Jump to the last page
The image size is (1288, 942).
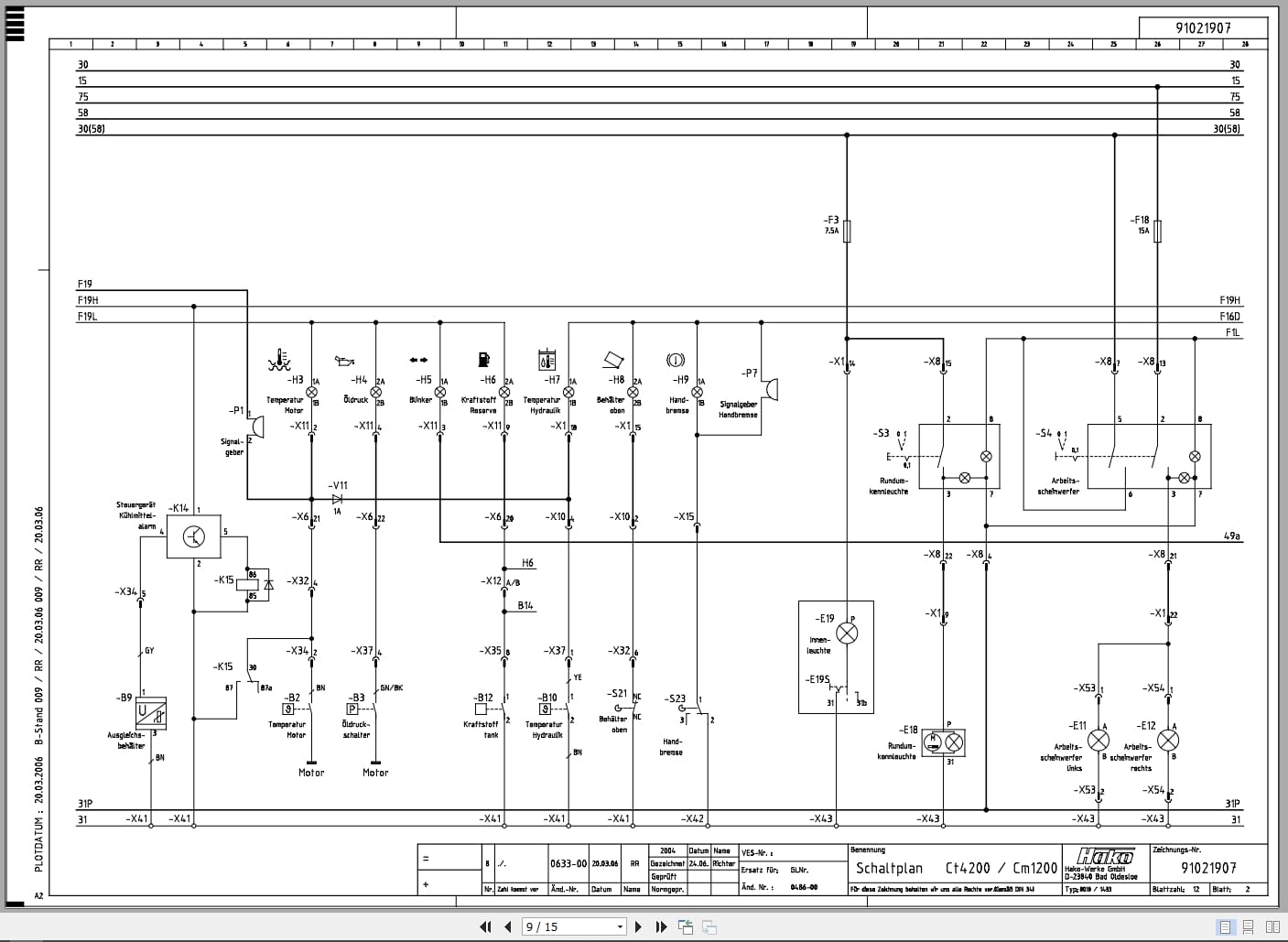click(x=661, y=927)
